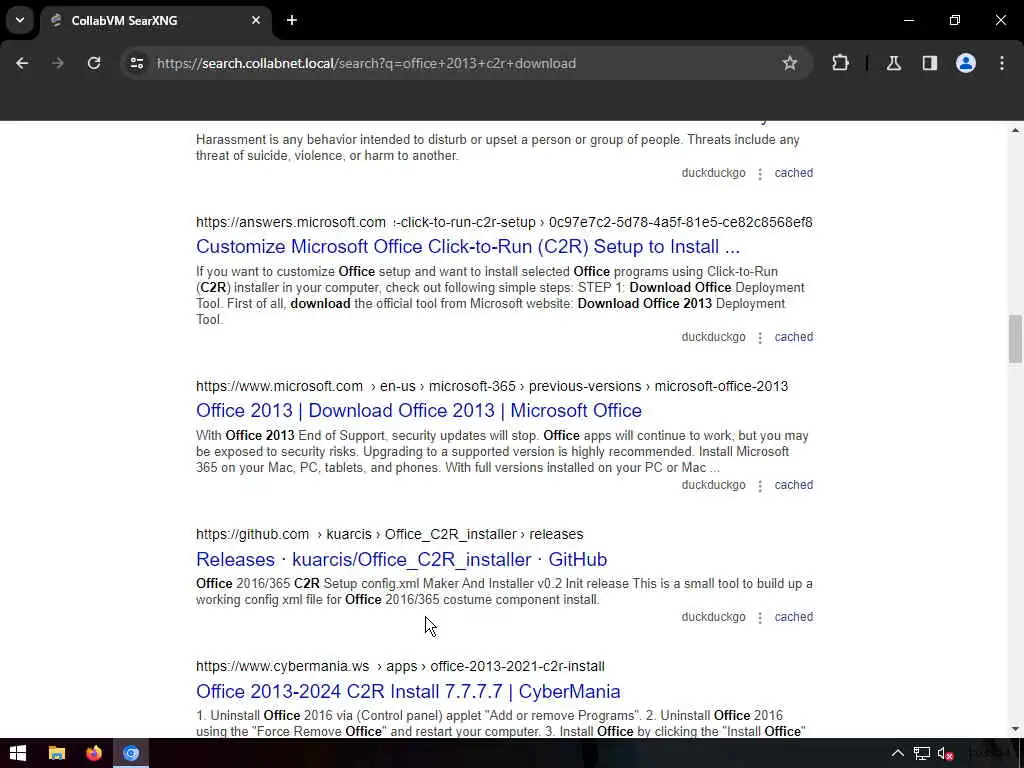Click the page vertical scrollbar thumb
The height and width of the screenshot is (768, 1024).
point(1015,338)
